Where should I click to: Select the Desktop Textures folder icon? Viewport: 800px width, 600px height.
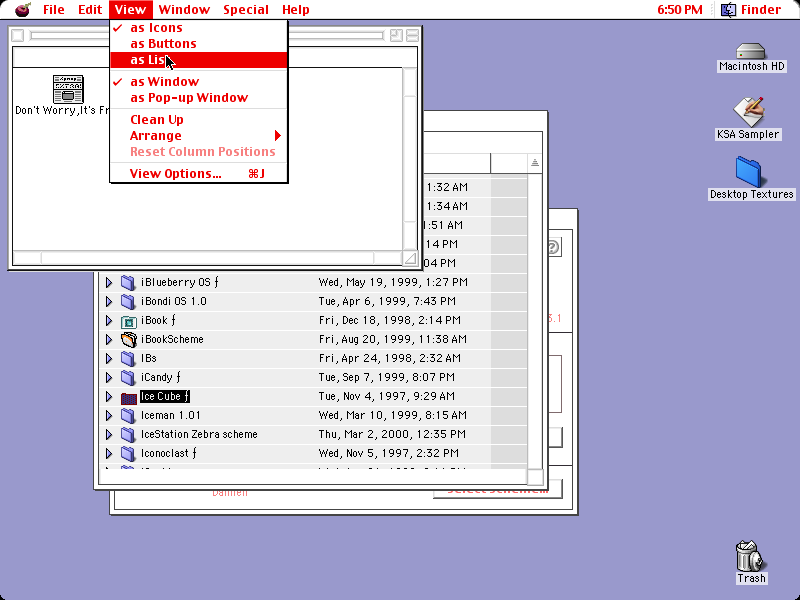click(748, 172)
